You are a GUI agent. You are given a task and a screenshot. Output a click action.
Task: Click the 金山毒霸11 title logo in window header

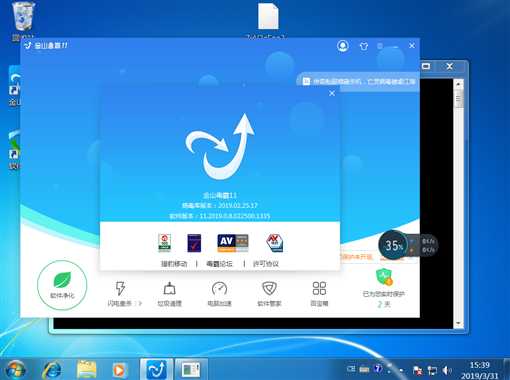click(46, 45)
